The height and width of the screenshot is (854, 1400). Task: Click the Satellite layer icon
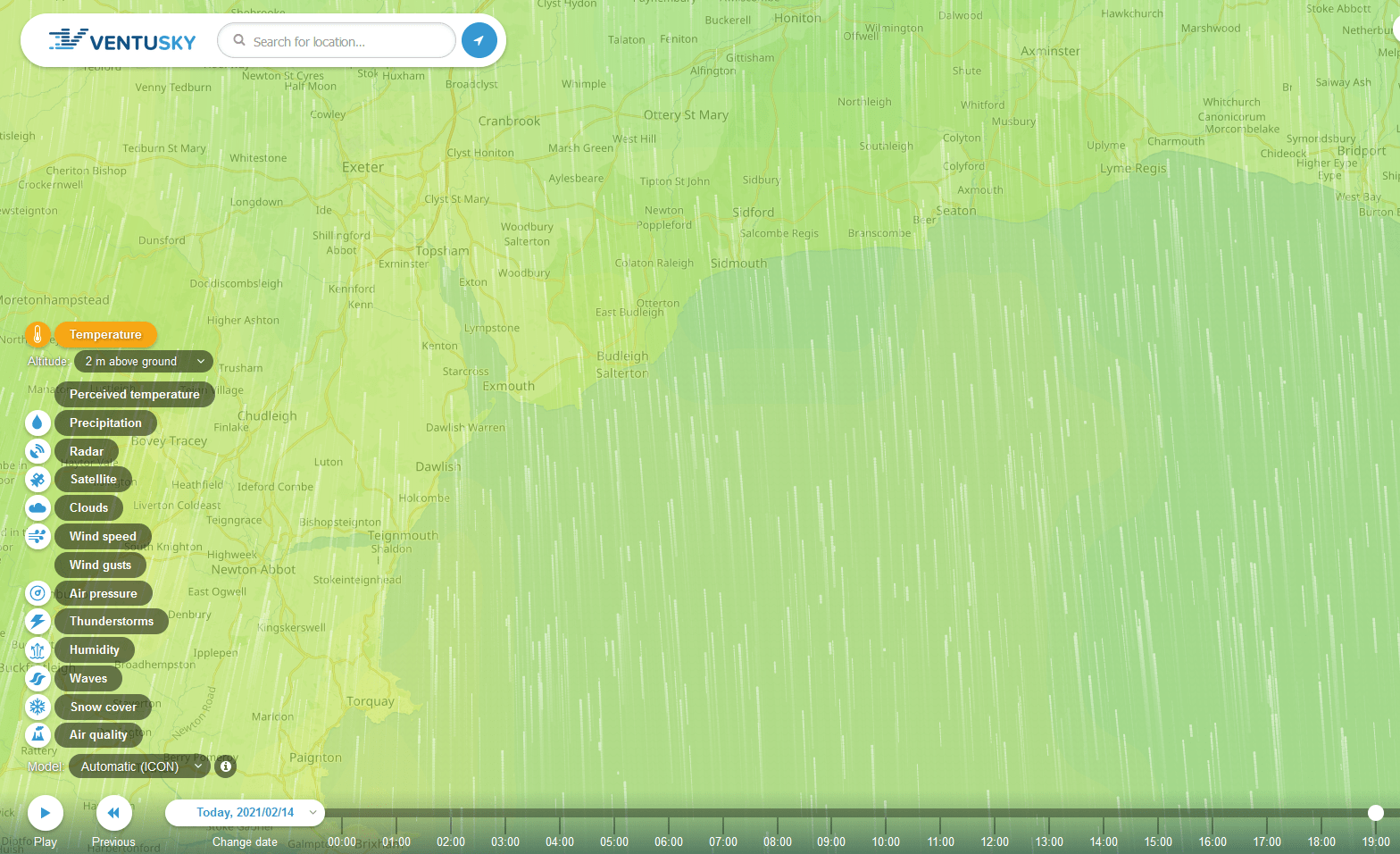37,480
